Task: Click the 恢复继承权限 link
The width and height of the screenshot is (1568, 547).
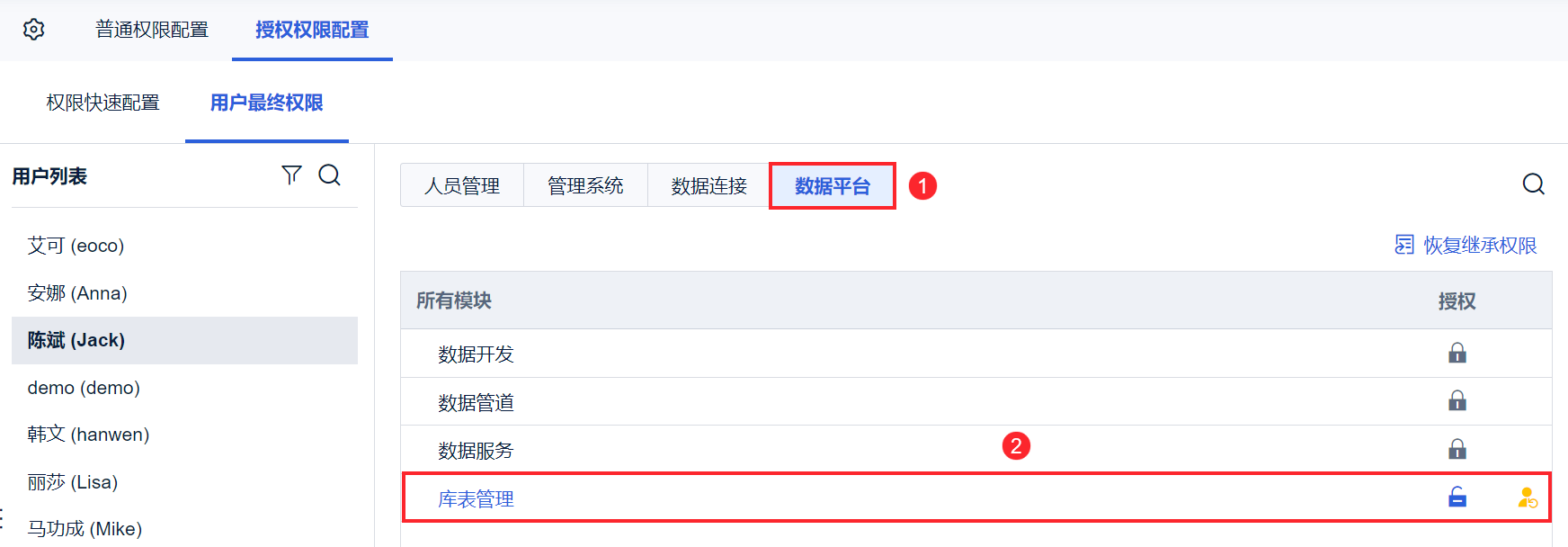Action: pos(1480,245)
